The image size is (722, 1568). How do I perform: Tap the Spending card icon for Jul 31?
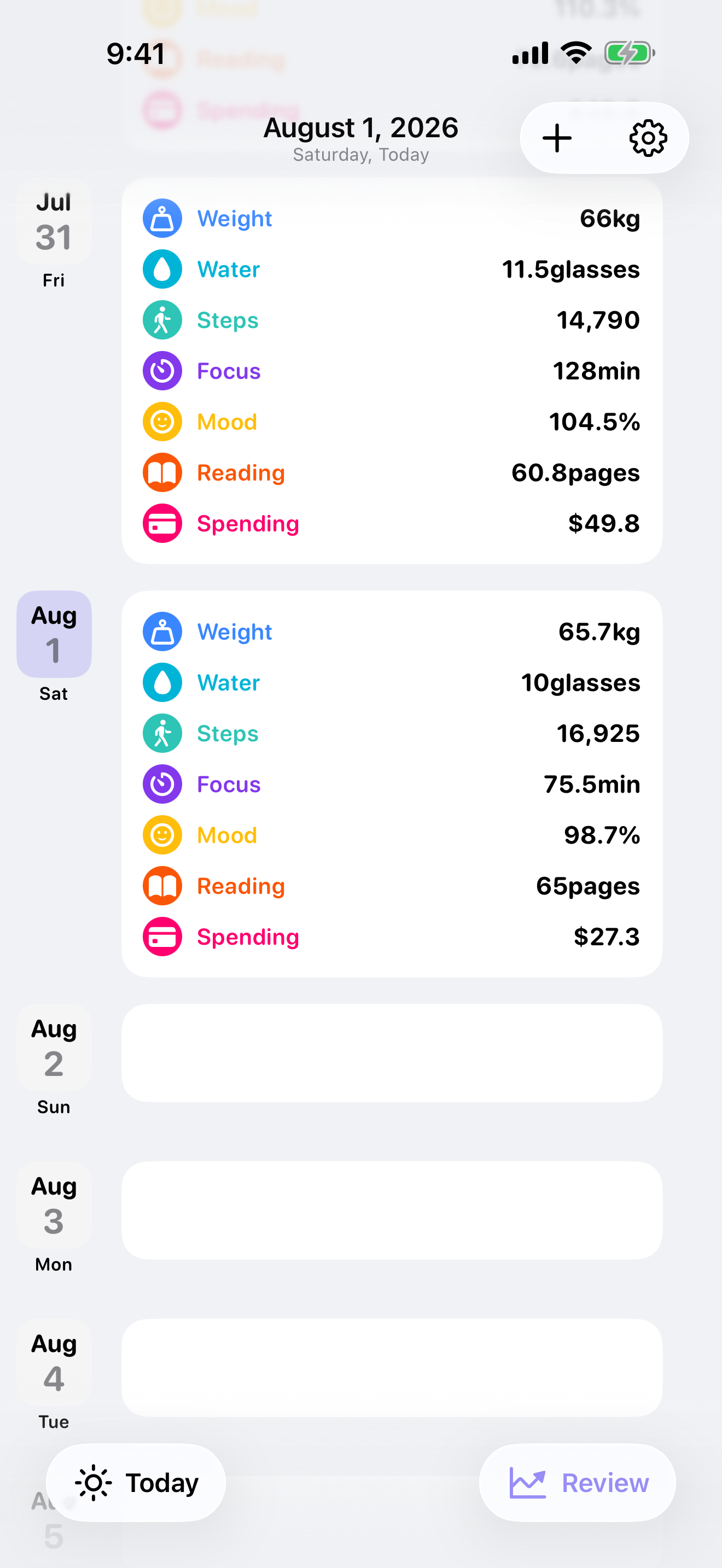pos(162,523)
